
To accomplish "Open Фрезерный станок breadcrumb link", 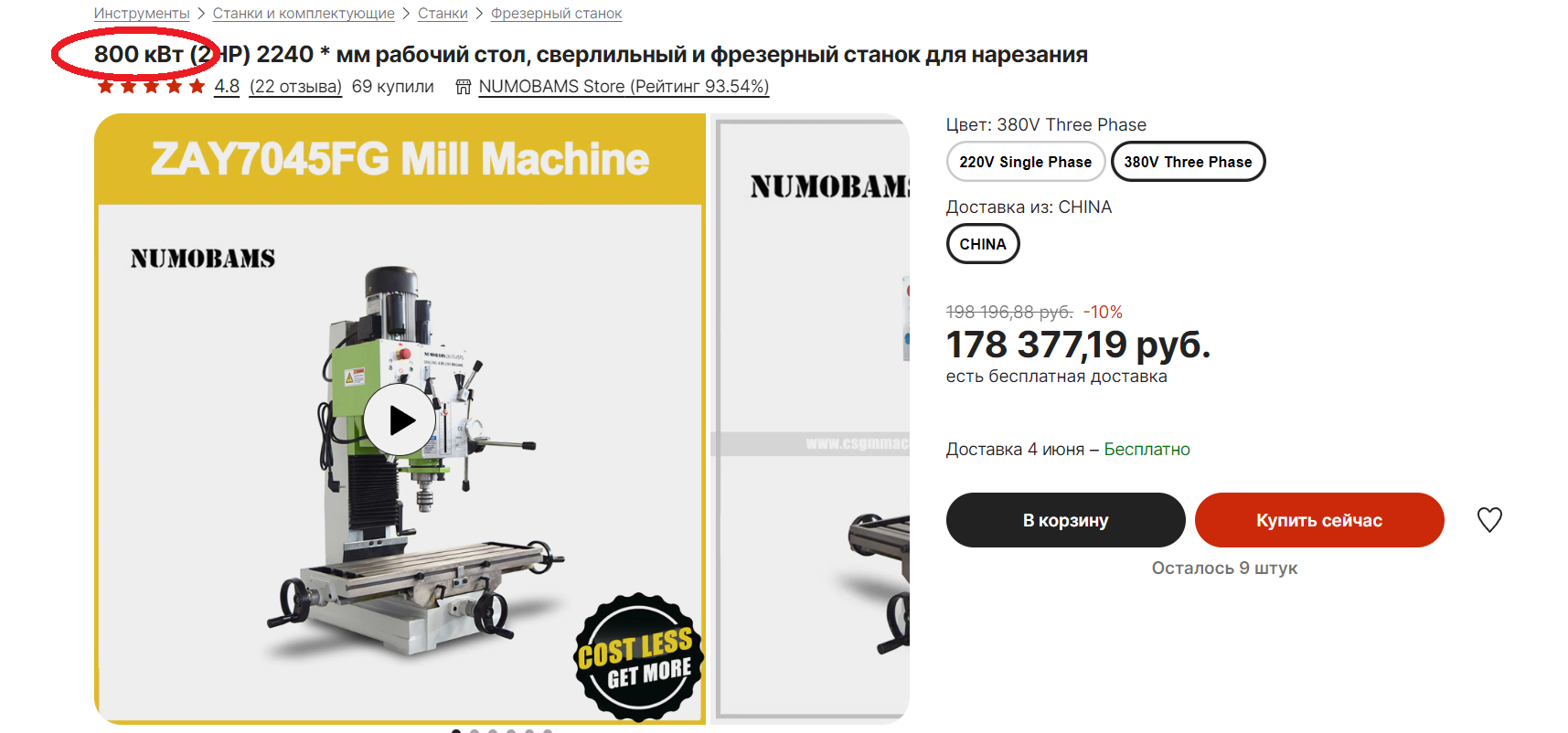I will point(556,14).
